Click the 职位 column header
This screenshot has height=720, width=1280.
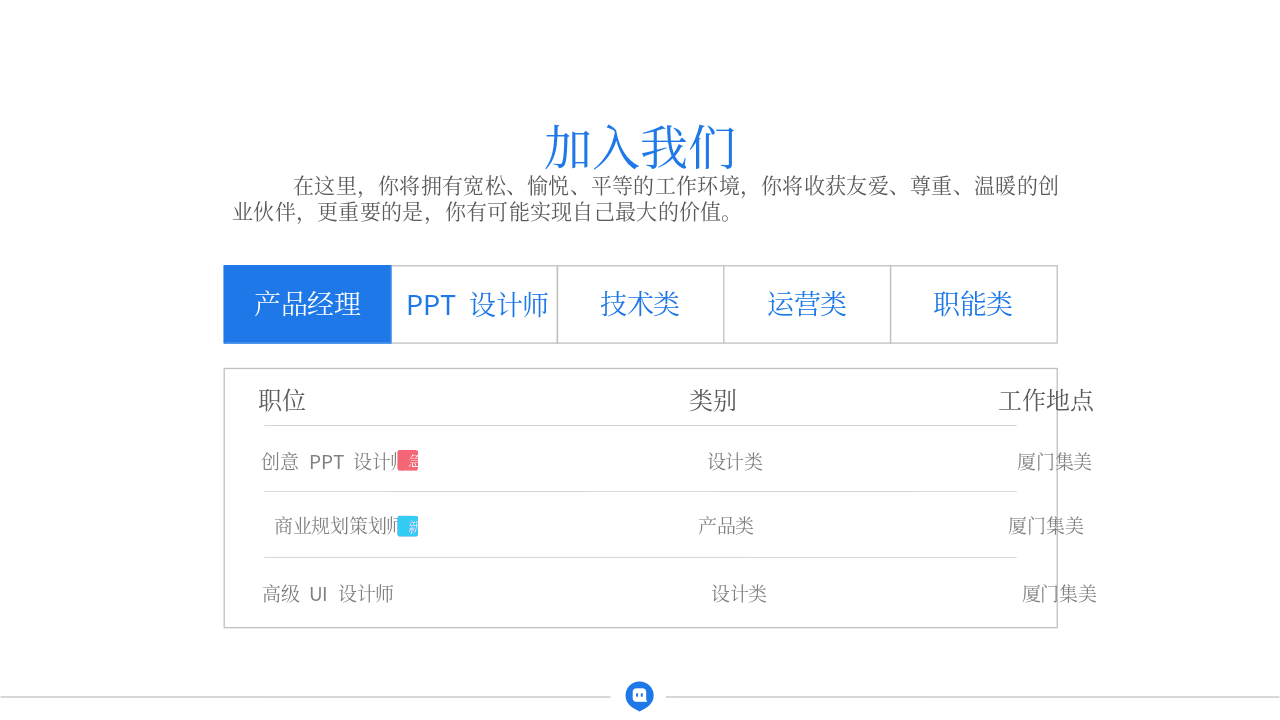click(282, 400)
